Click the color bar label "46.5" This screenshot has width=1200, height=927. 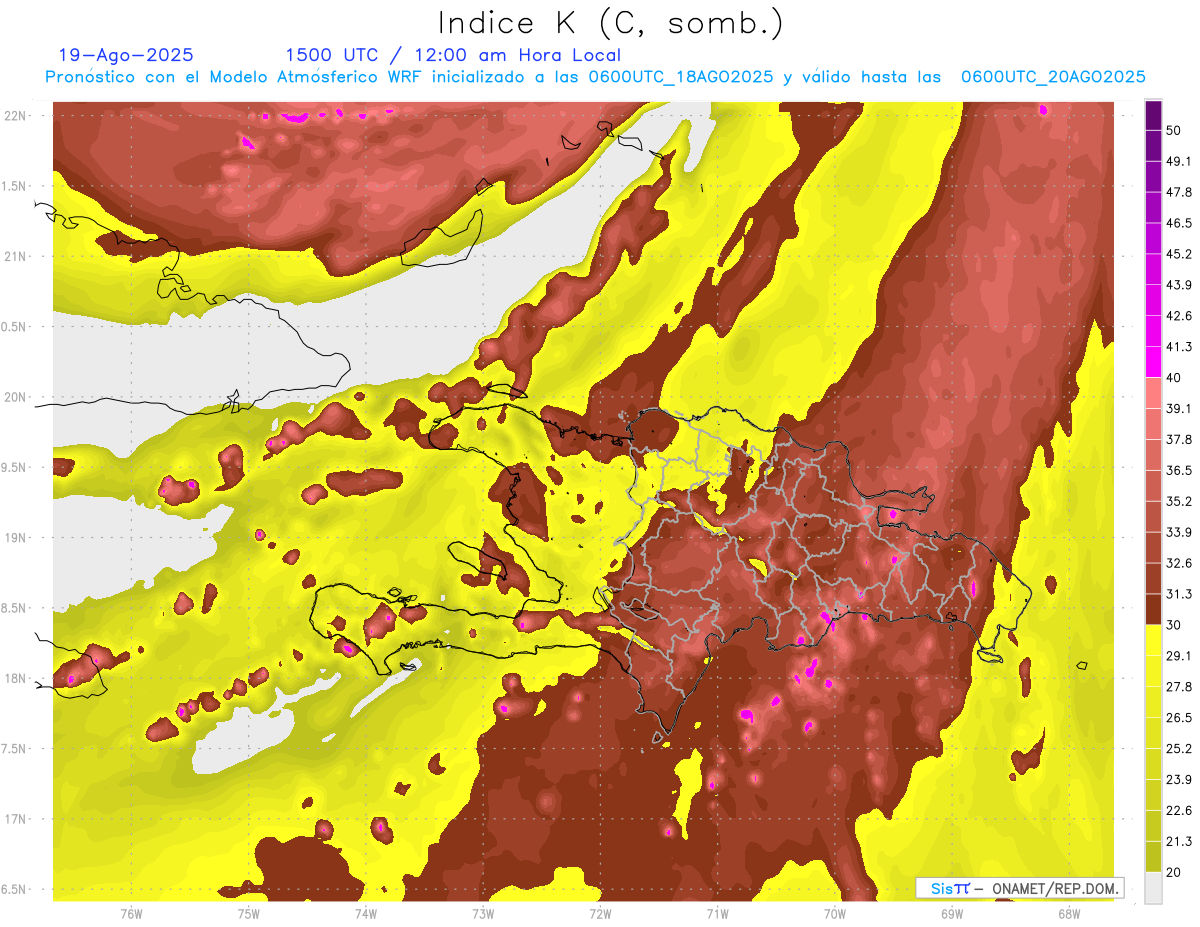point(1178,224)
